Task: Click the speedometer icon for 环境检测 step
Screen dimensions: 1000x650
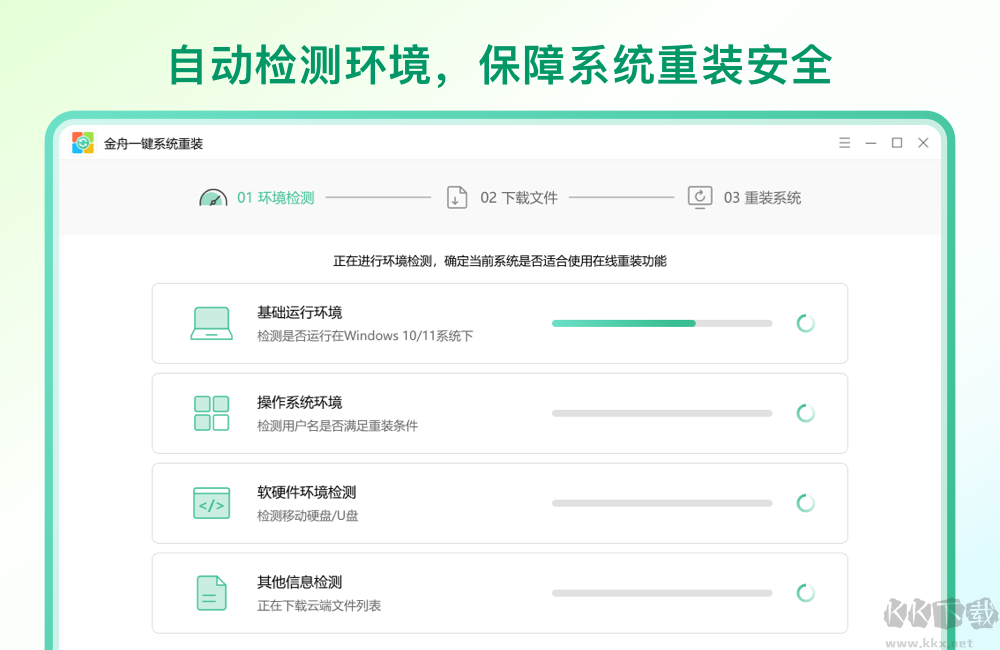Action: coord(213,197)
